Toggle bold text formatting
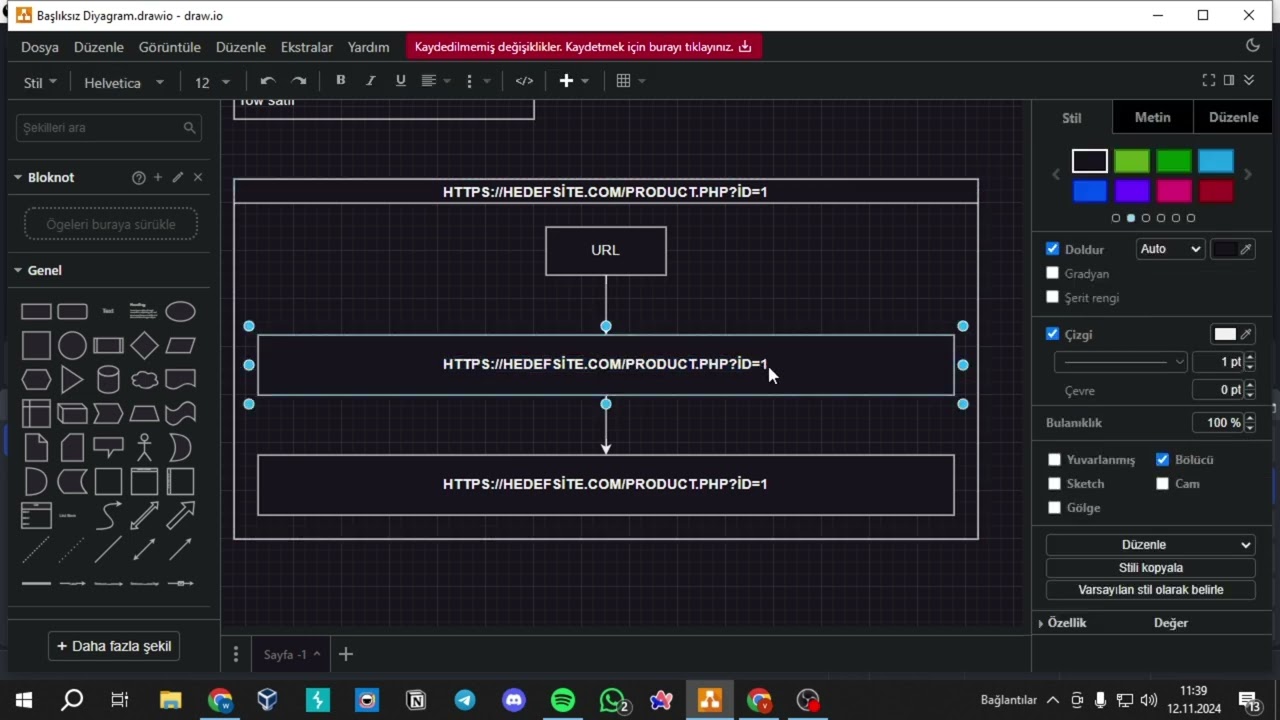Image resolution: width=1280 pixels, height=720 pixels. click(340, 81)
